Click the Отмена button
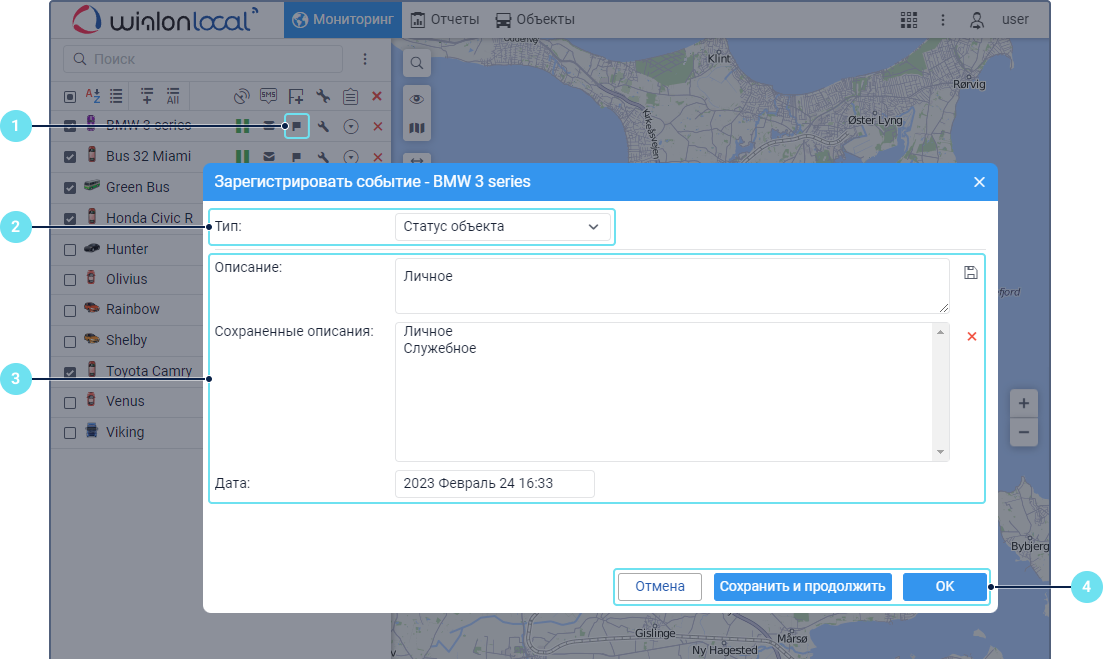 [x=660, y=587]
